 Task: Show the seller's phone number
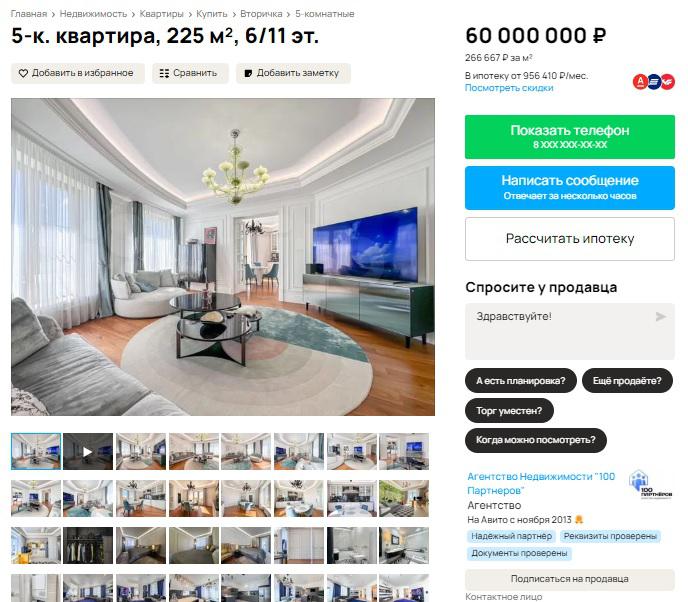pos(570,137)
